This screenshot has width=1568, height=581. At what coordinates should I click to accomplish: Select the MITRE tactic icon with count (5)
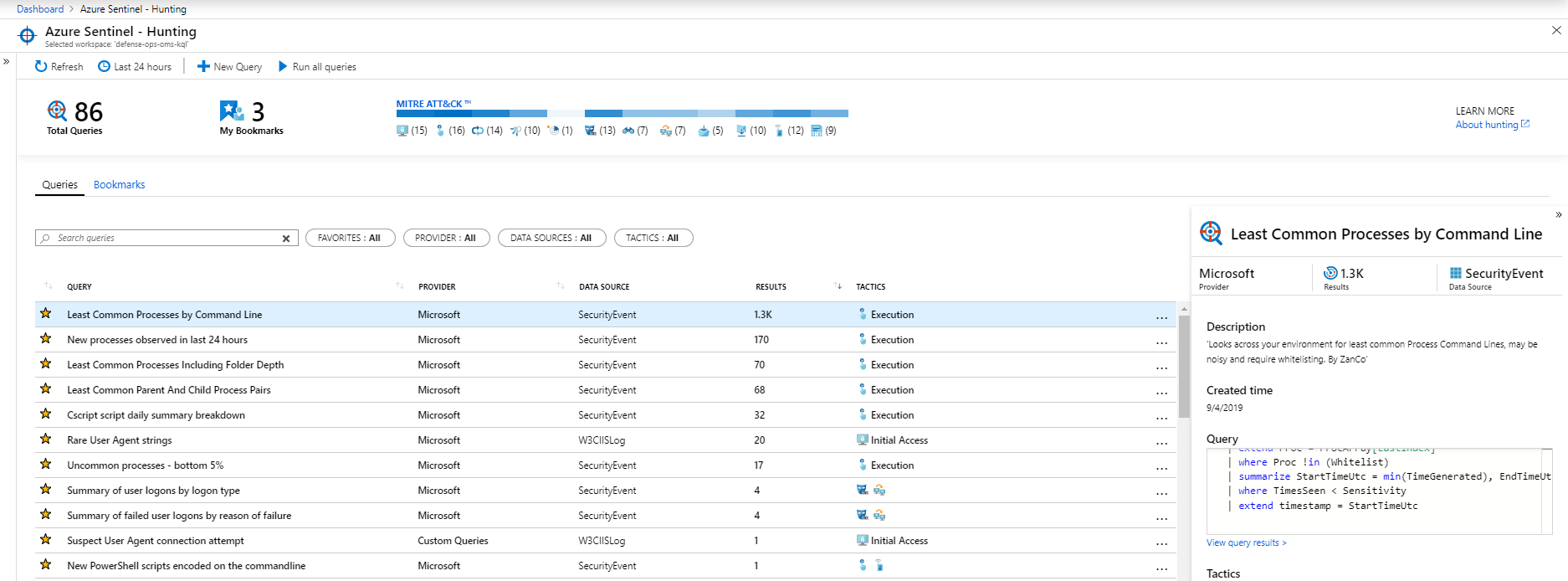(704, 131)
